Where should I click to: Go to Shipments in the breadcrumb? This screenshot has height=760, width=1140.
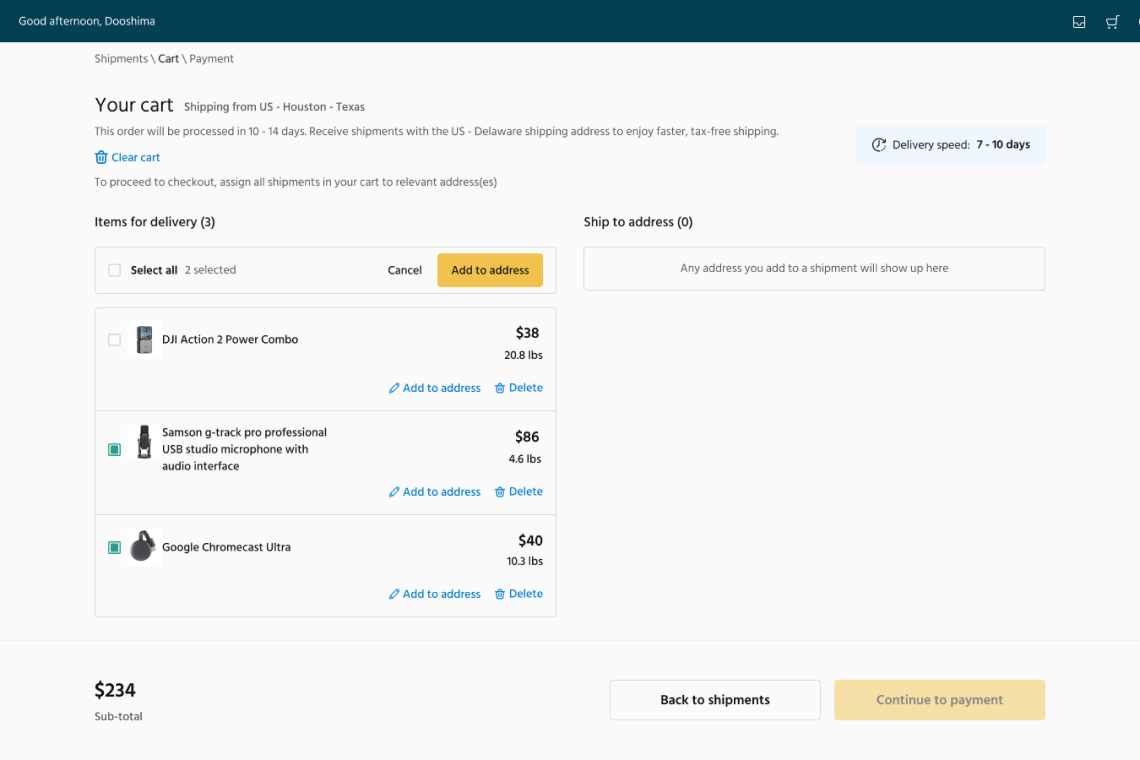pyautogui.click(x=121, y=59)
